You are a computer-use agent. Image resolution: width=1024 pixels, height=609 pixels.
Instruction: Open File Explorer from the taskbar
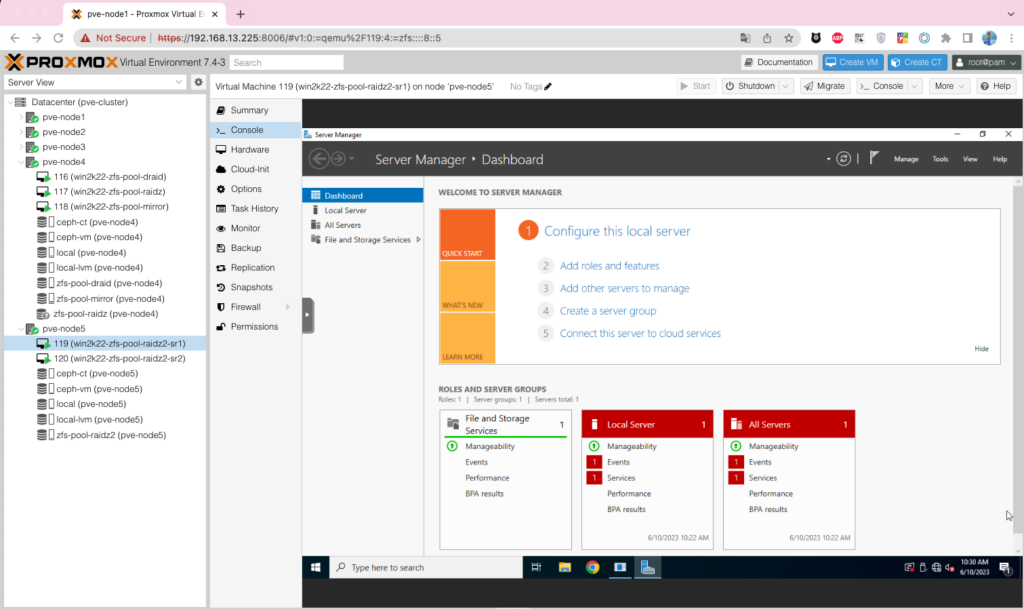click(565, 567)
